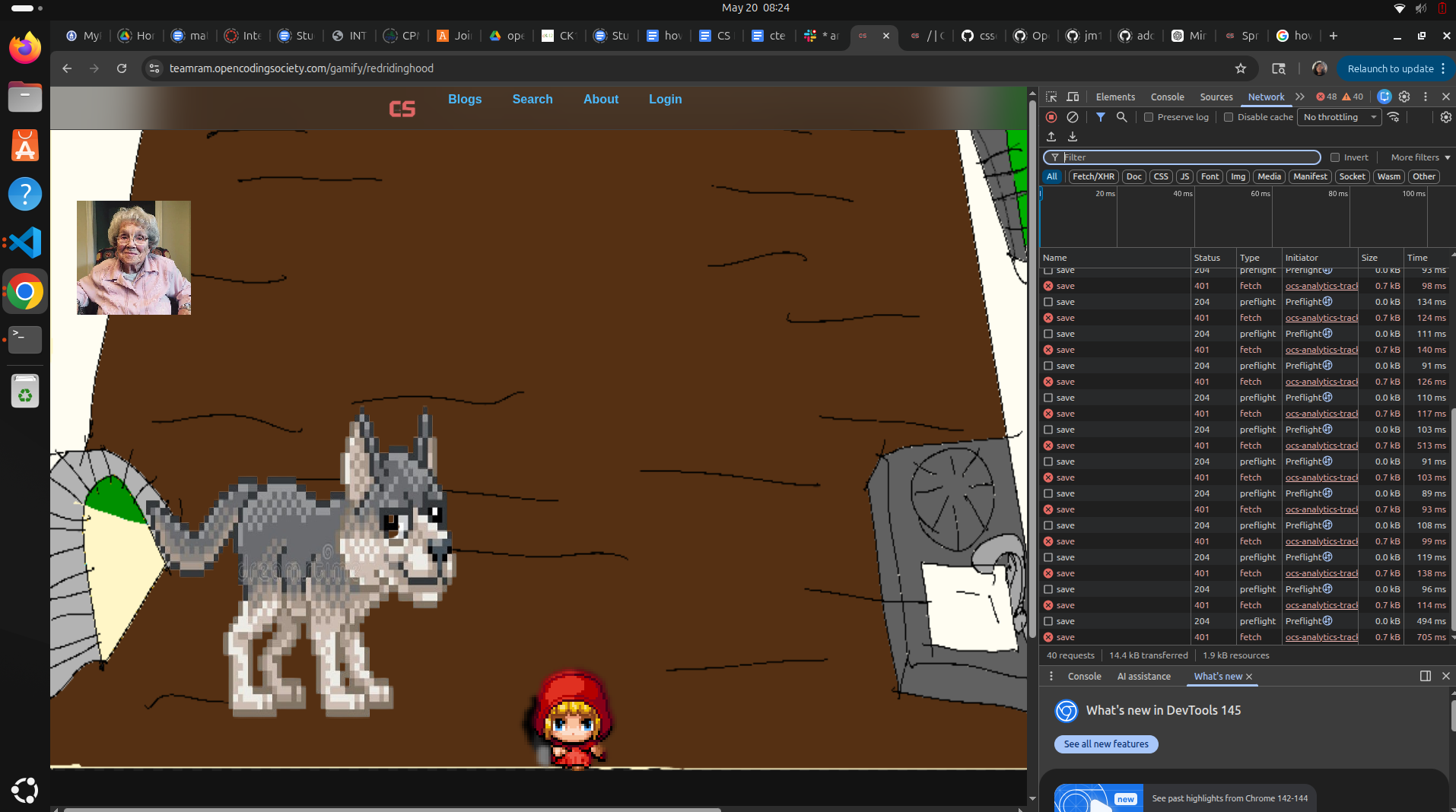
Task: Open DevTools settings gear
Action: 1404,97
